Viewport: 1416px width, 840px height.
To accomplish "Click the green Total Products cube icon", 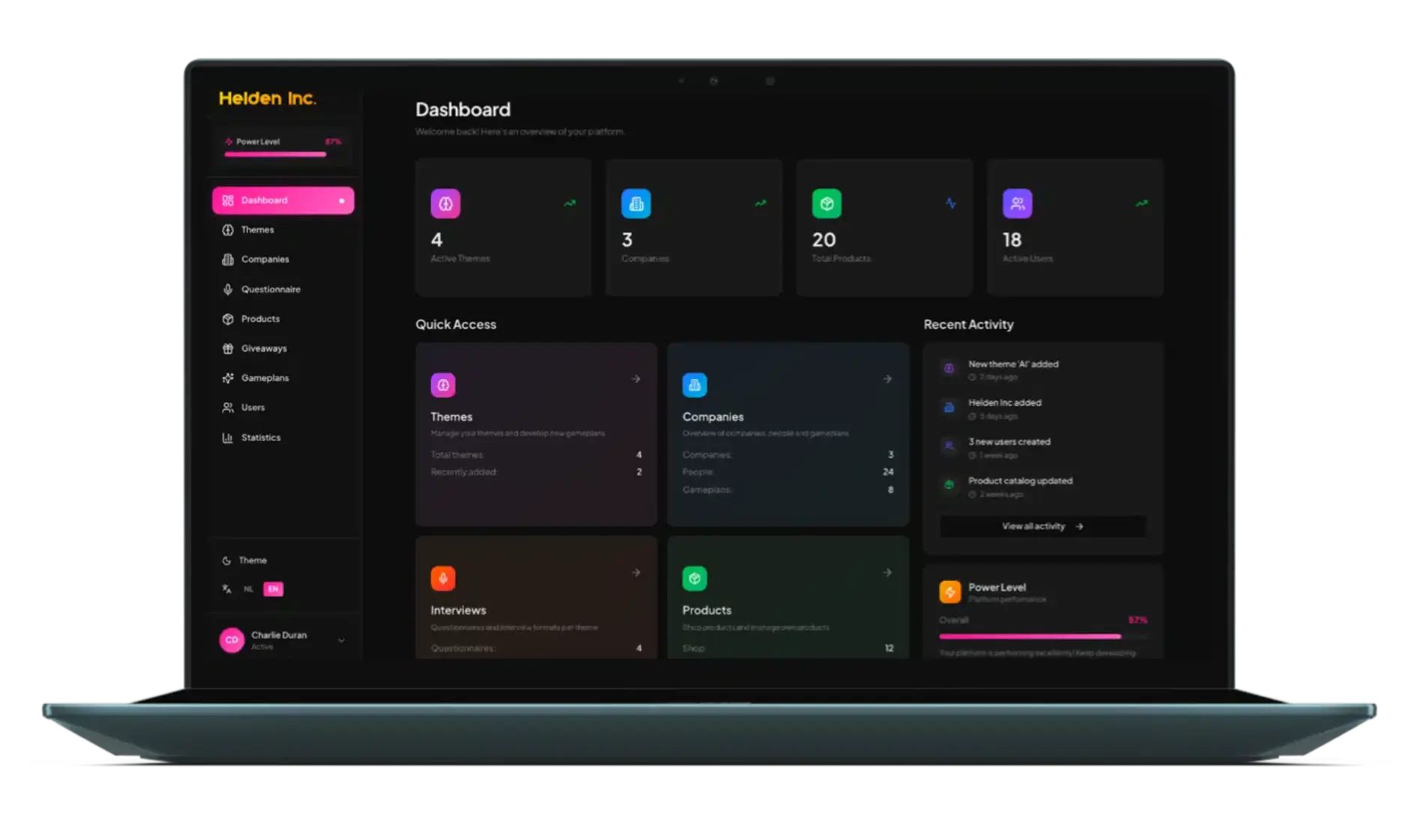I will click(x=826, y=204).
